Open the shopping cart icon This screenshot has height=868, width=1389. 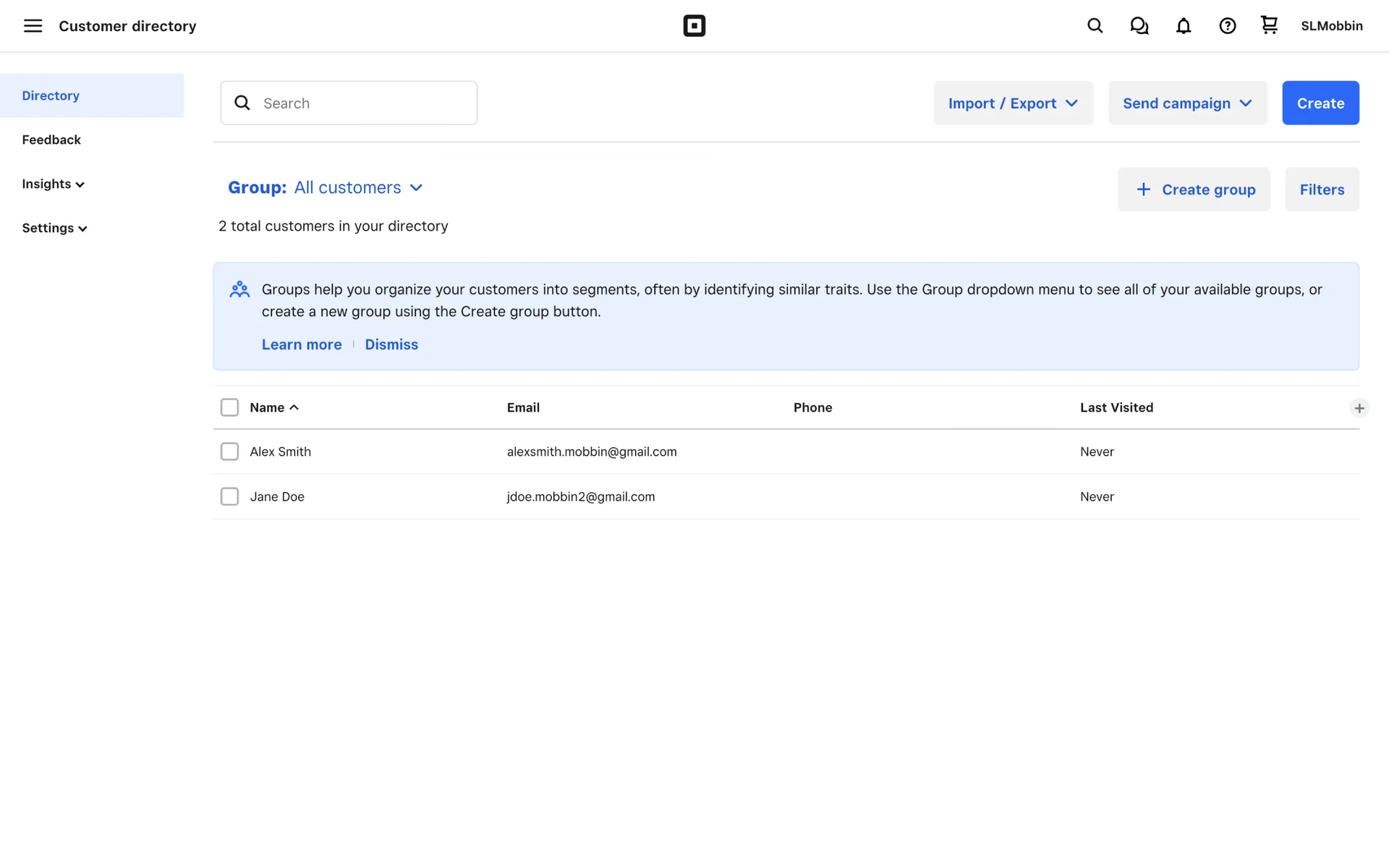click(1269, 25)
